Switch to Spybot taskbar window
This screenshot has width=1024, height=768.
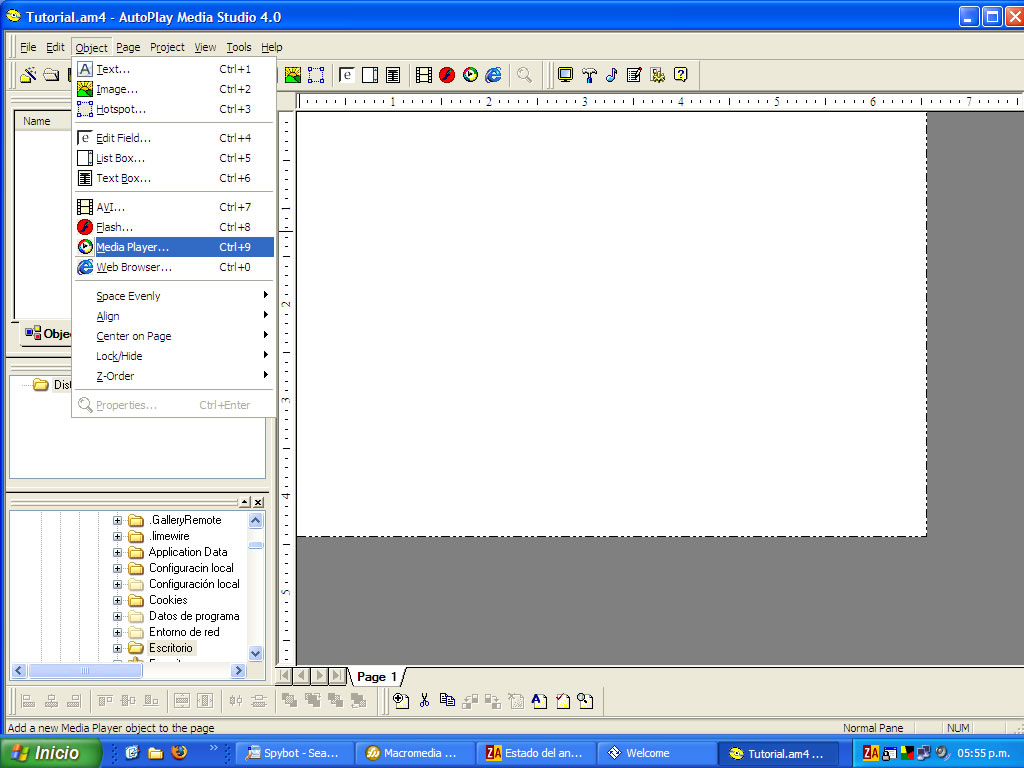coord(294,753)
